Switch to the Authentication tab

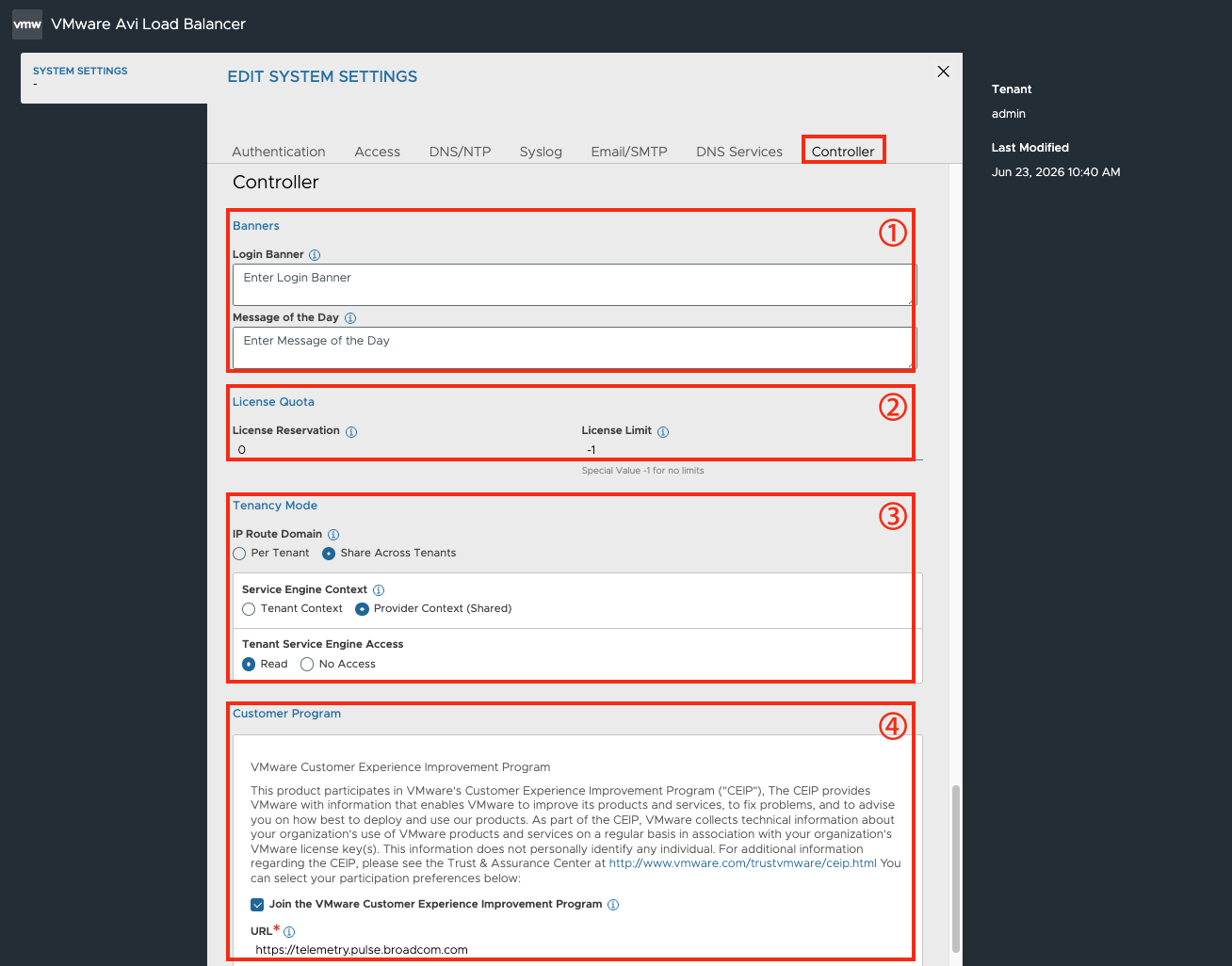coord(279,152)
